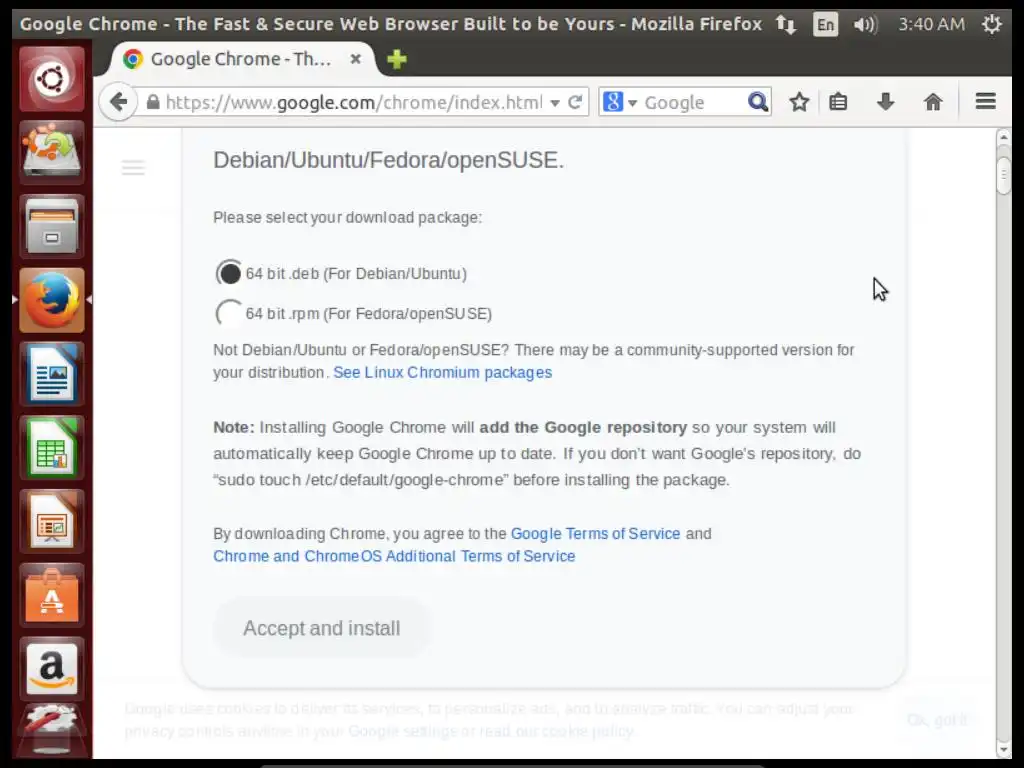Click the scrollbar down arrow
The image size is (1024, 768).
1004,749
